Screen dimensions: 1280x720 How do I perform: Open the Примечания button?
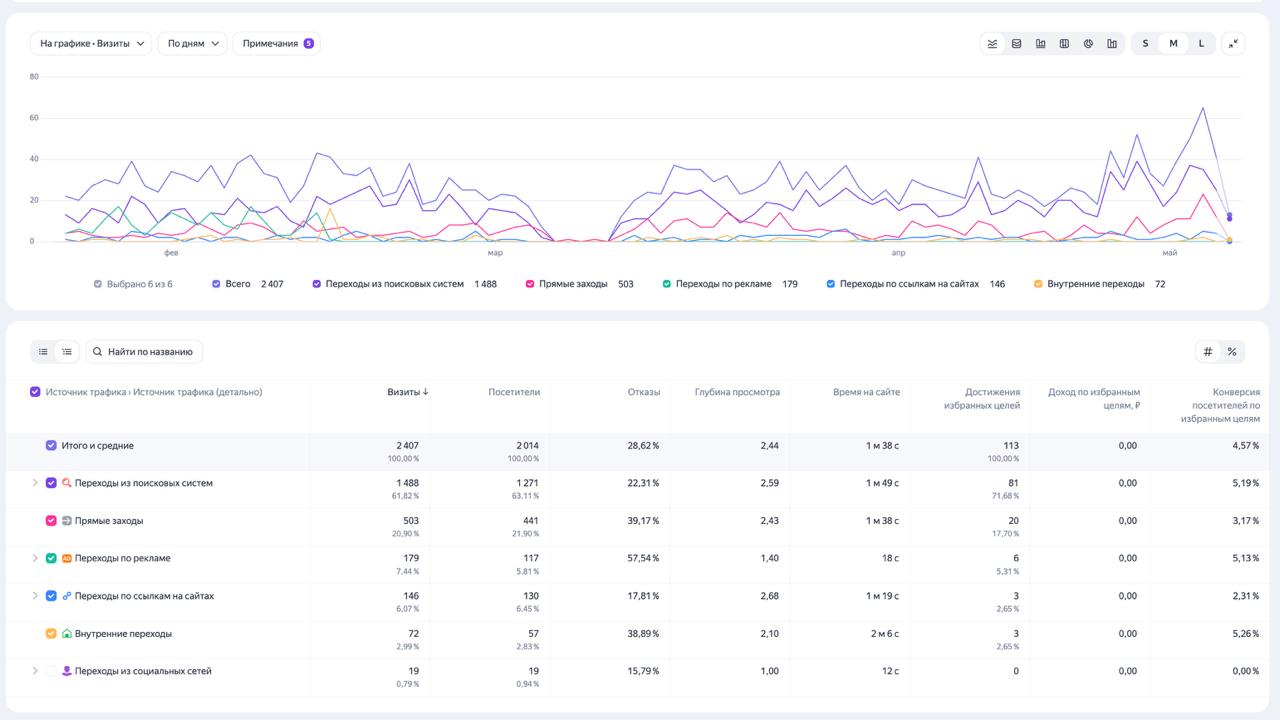coord(277,43)
